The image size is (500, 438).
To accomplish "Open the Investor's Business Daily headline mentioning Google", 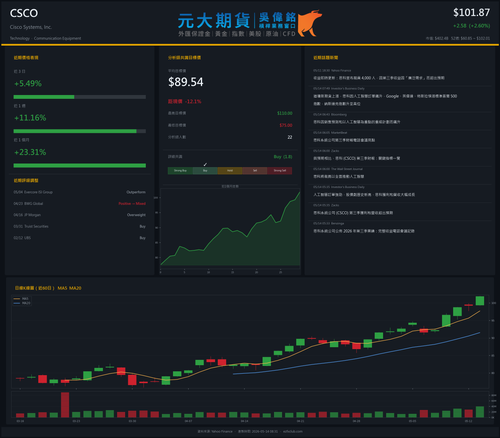I will 385,100.
